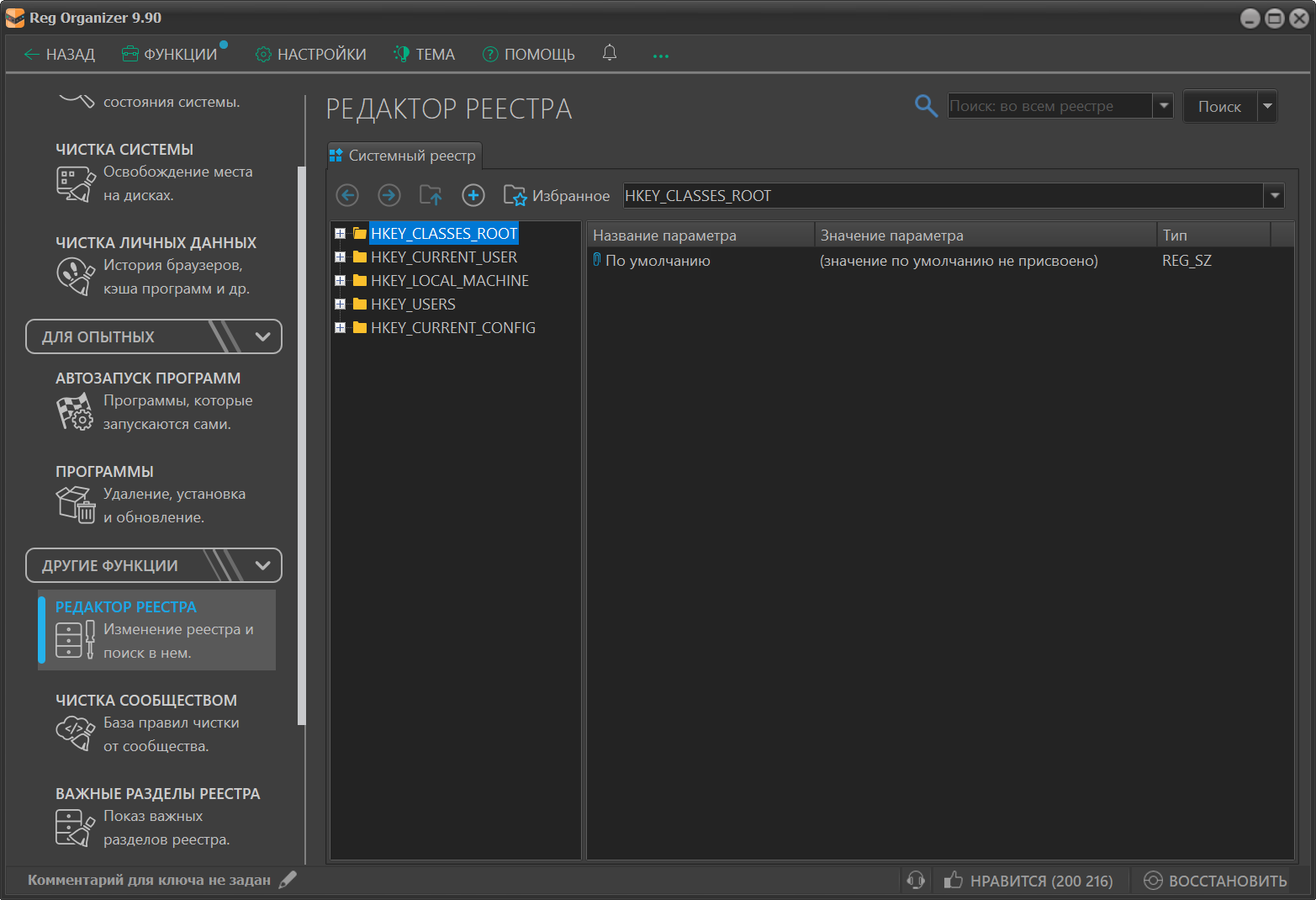This screenshot has width=1316, height=900.
Task: Click the plus icon to add key
Action: (x=473, y=195)
